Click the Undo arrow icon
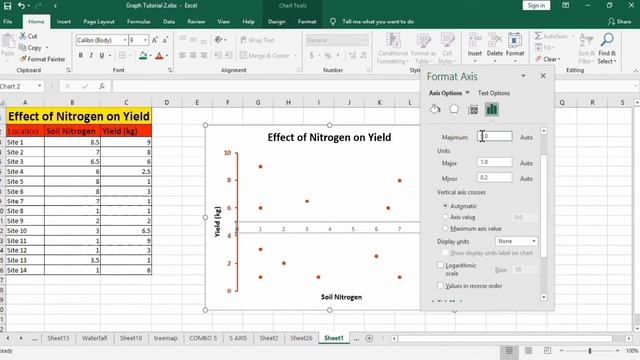Screen dimensions: 640x360 click(x=22, y=6)
